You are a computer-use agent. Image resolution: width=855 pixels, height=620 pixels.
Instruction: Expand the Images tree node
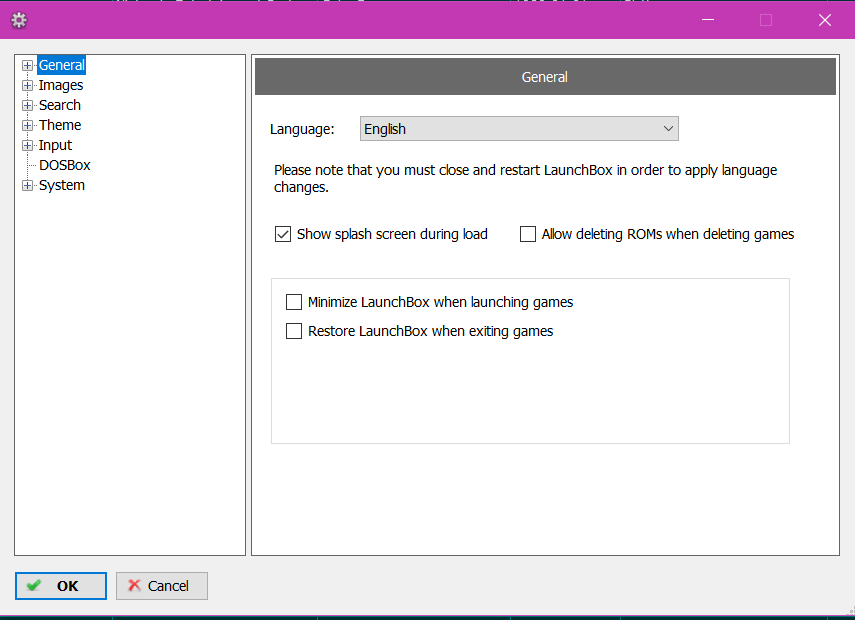coord(27,86)
